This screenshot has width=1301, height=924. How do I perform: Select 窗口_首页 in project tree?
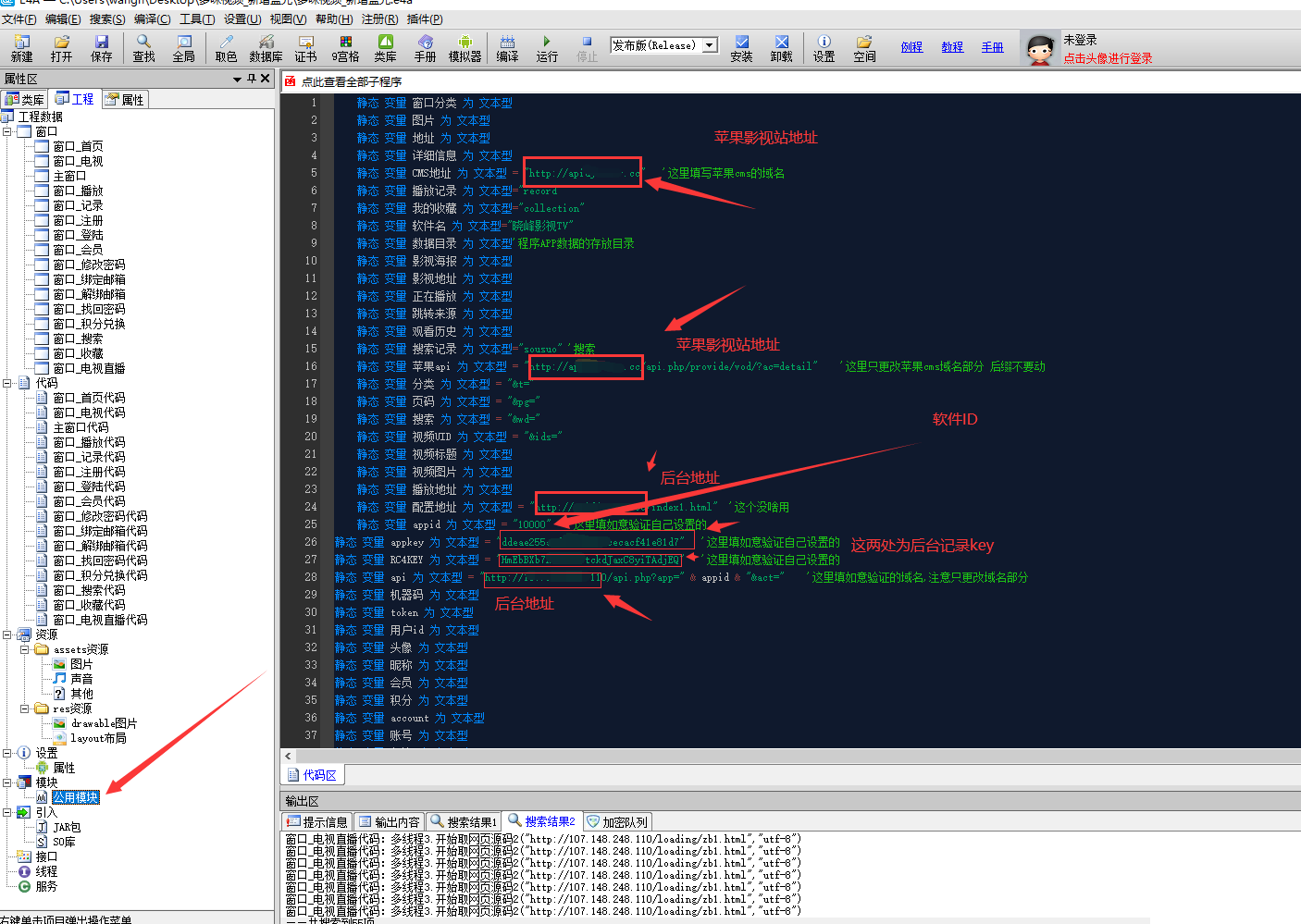78,146
